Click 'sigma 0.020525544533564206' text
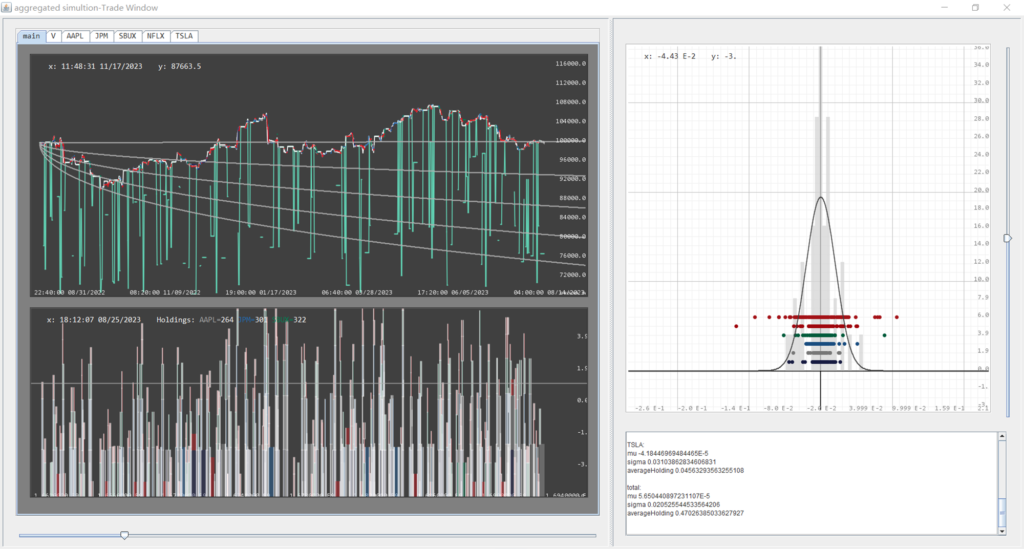This screenshot has height=549, width=1024. coord(673,505)
